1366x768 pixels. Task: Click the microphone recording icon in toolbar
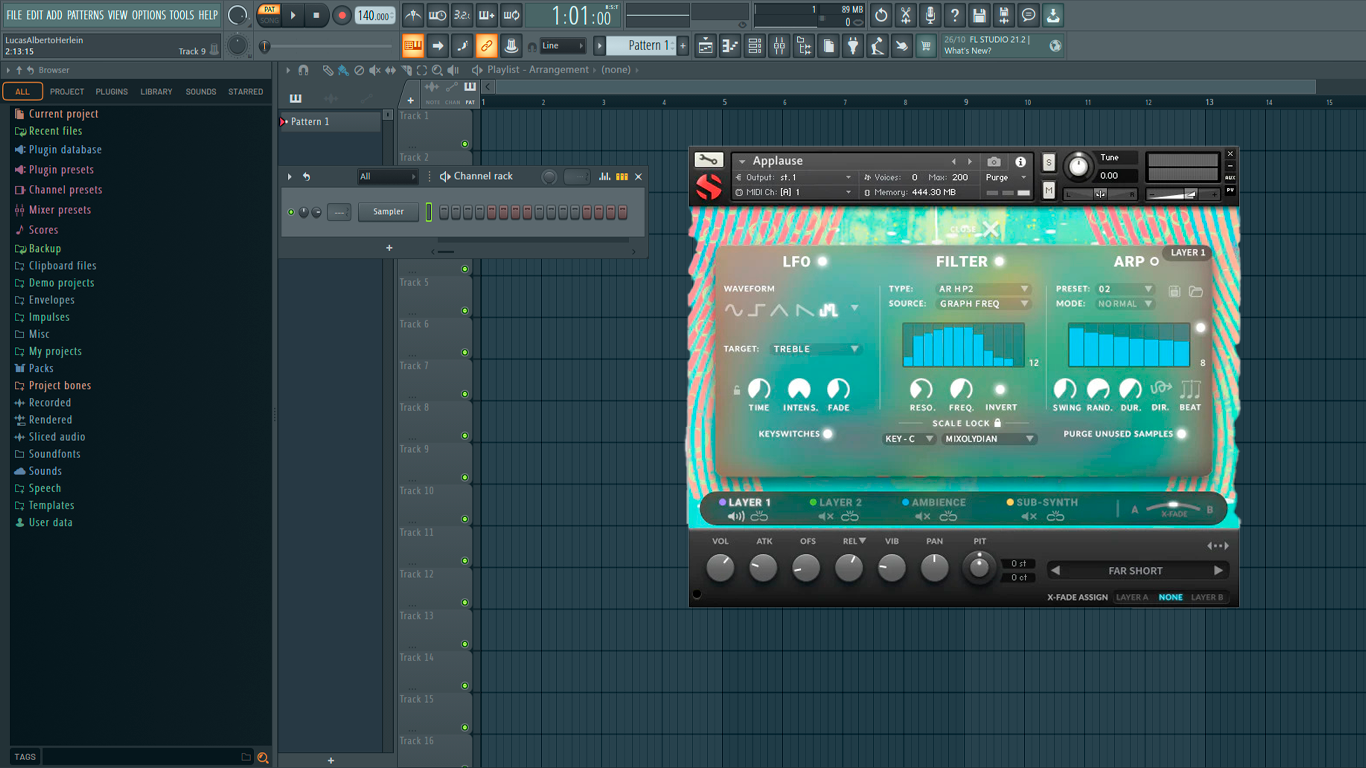coord(930,15)
